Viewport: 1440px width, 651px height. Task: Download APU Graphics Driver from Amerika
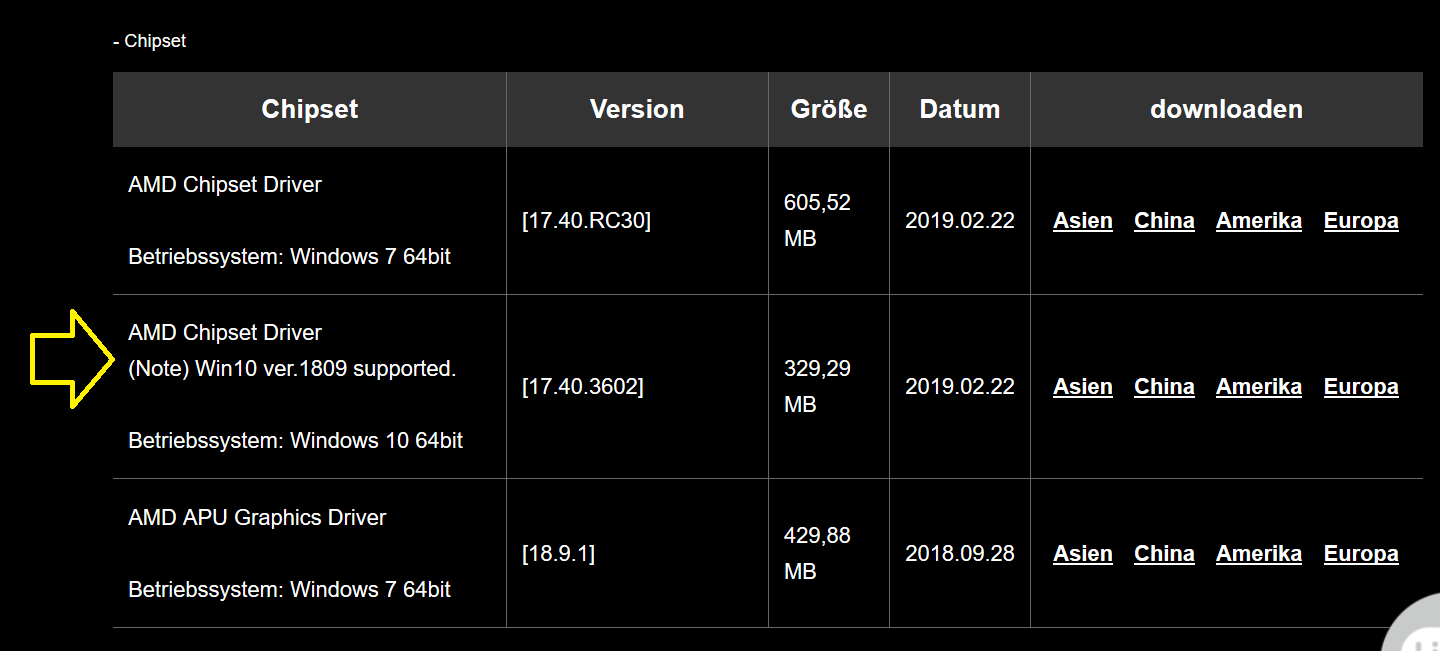pyautogui.click(x=1259, y=554)
